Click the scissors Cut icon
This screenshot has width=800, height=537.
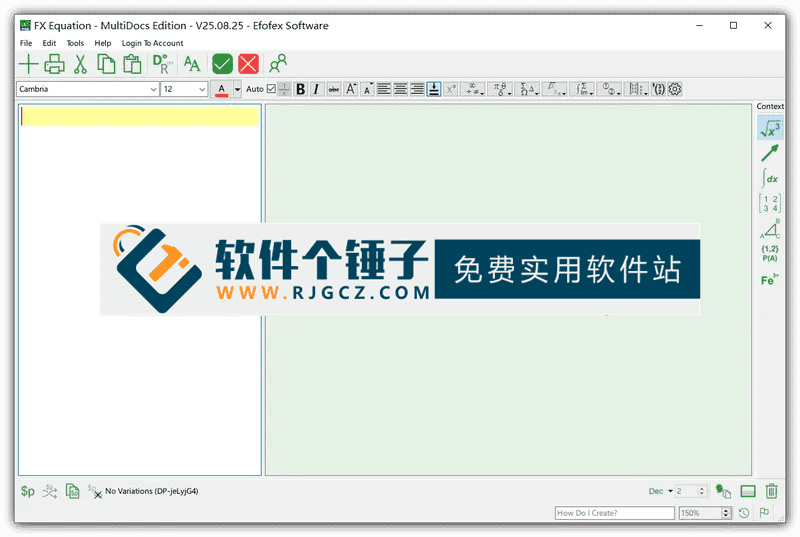click(x=80, y=64)
